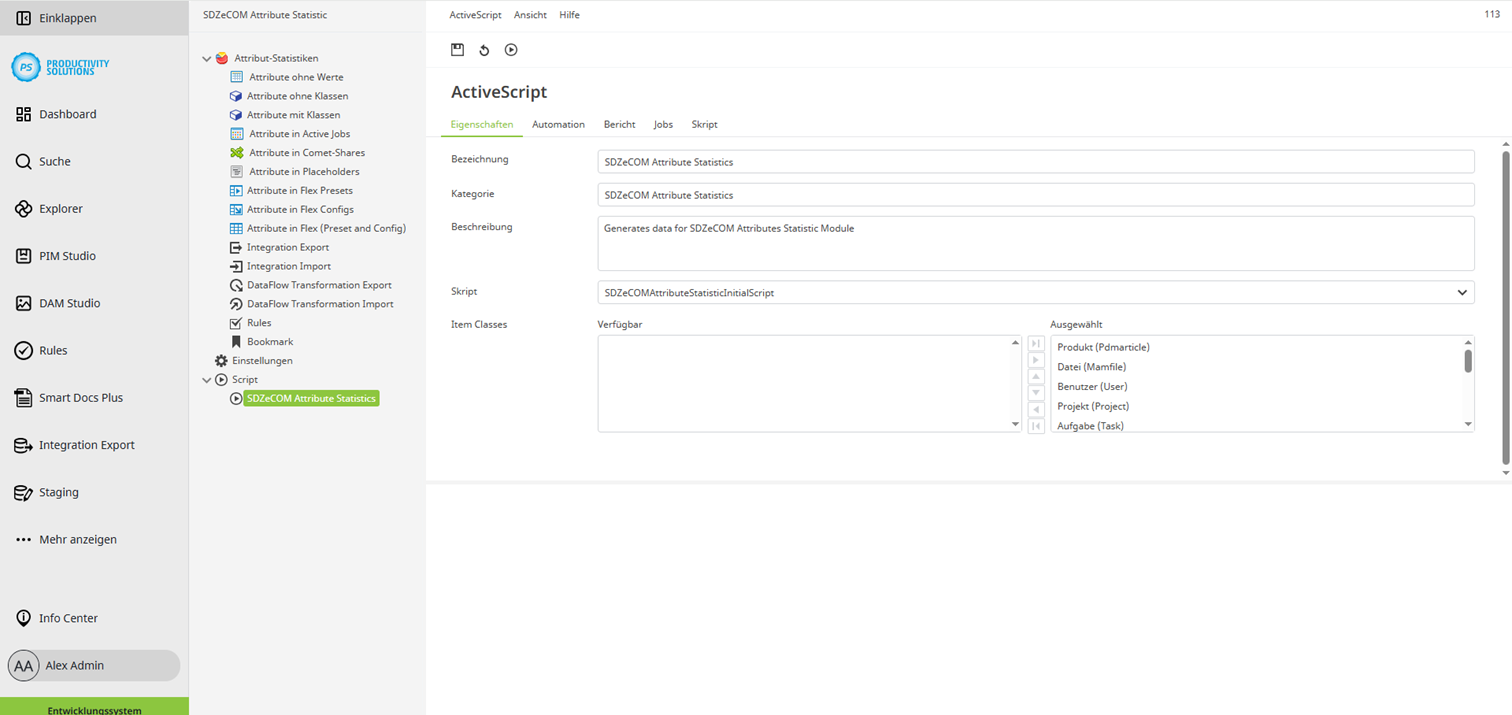Collapse the Attribut-Statistiken tree node
Image resolution: width=1512 pixels, height=715 pixels.
tap(207, 59)
